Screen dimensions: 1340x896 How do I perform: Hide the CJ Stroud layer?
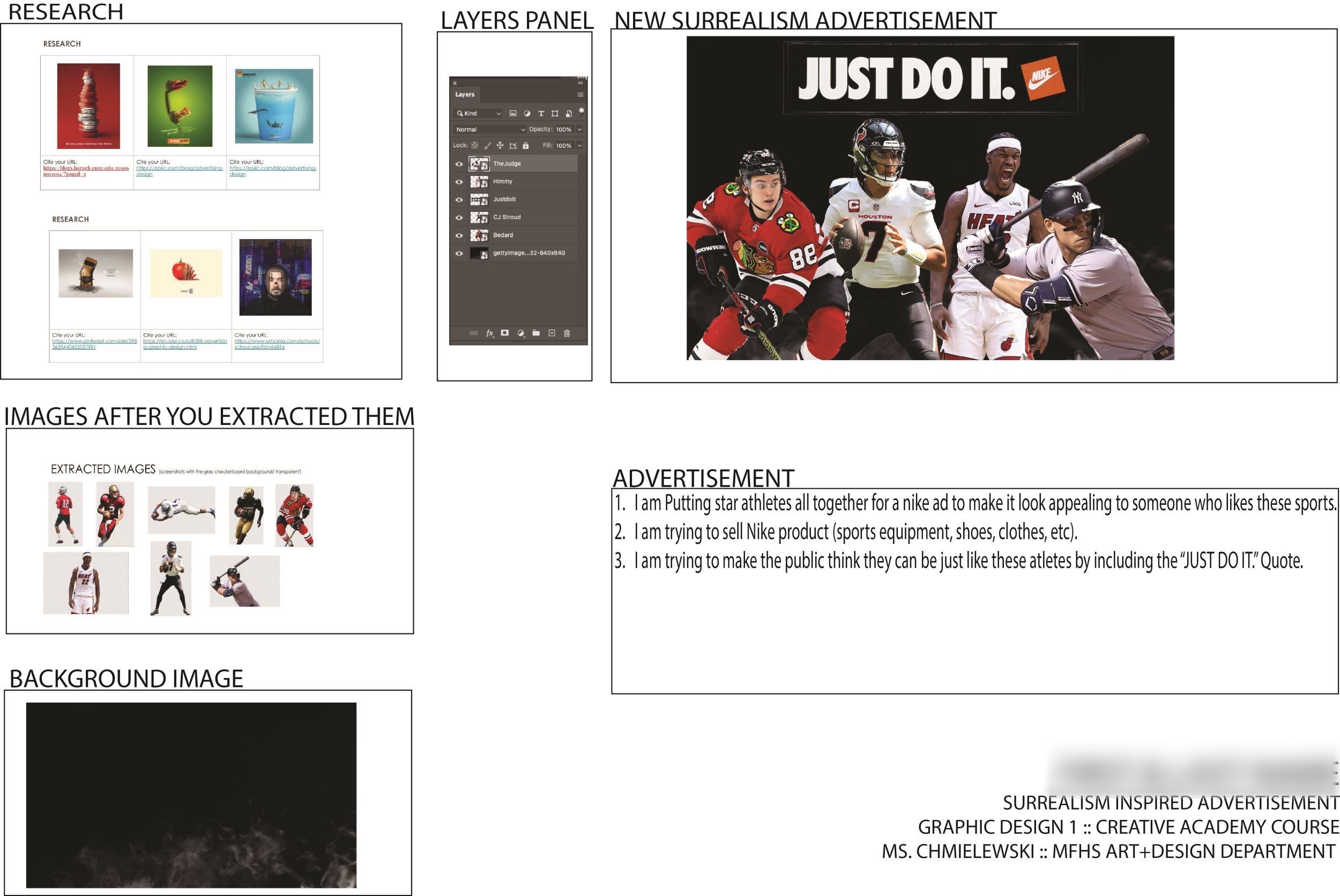point(459,218)
